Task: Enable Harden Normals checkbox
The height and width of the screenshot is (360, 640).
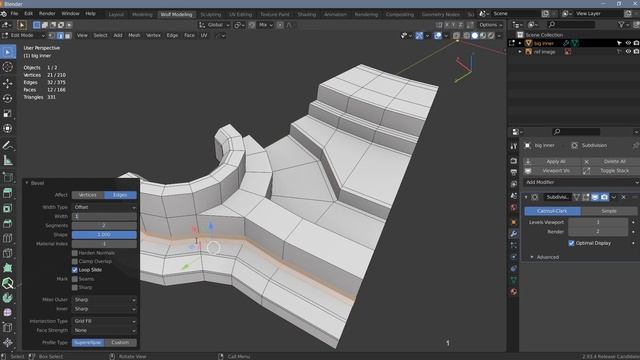Action: pos(75,253)
